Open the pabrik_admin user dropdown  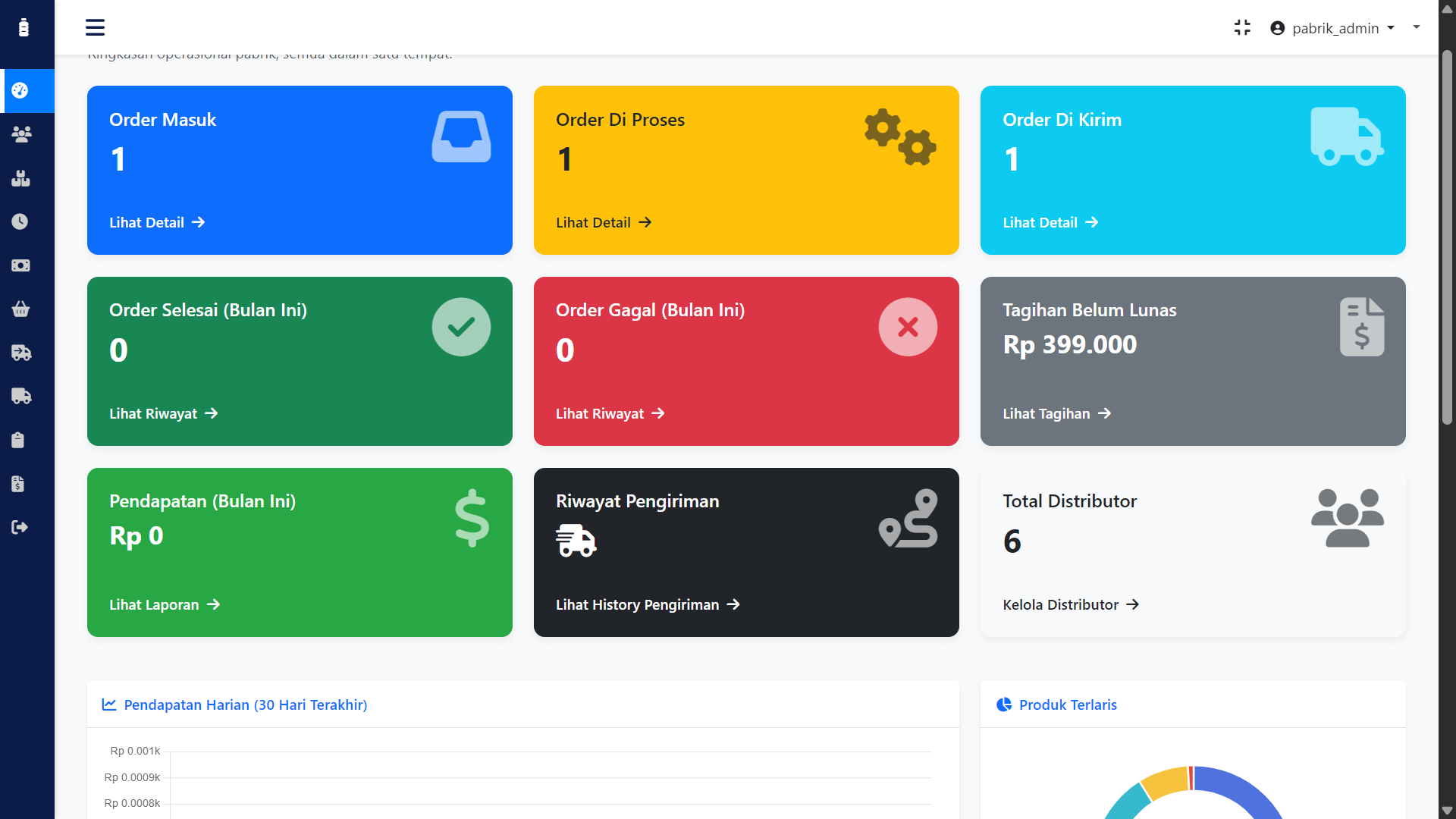coord(1332,28)
